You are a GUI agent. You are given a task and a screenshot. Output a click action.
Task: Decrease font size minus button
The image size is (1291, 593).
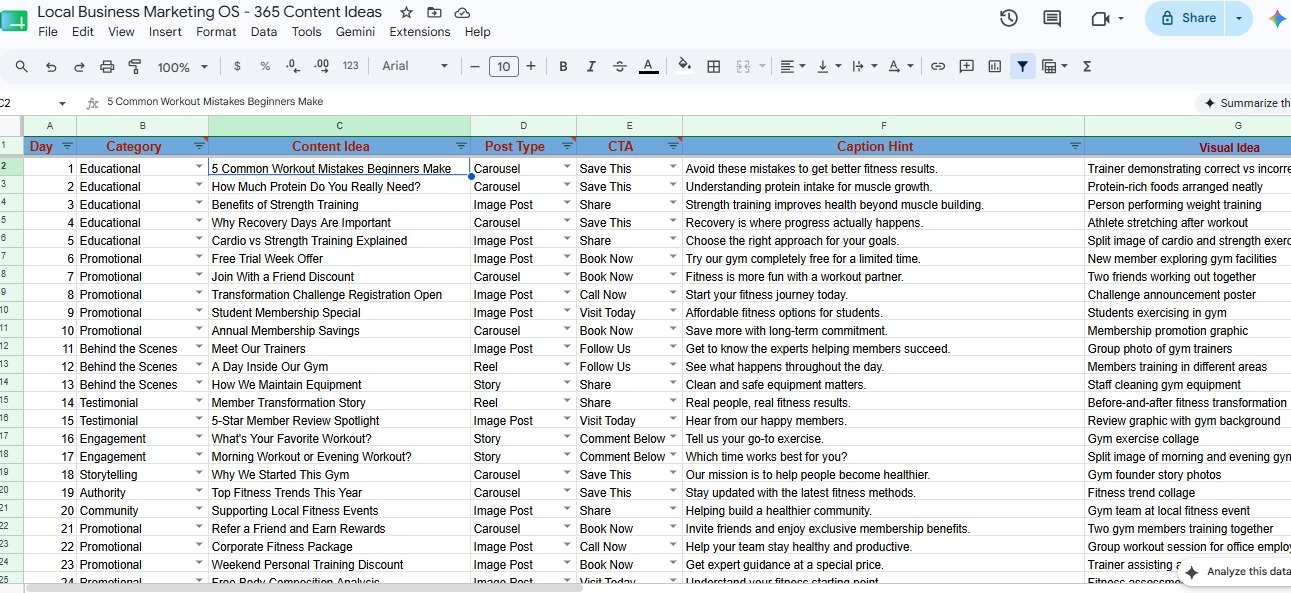coord(475,67)
